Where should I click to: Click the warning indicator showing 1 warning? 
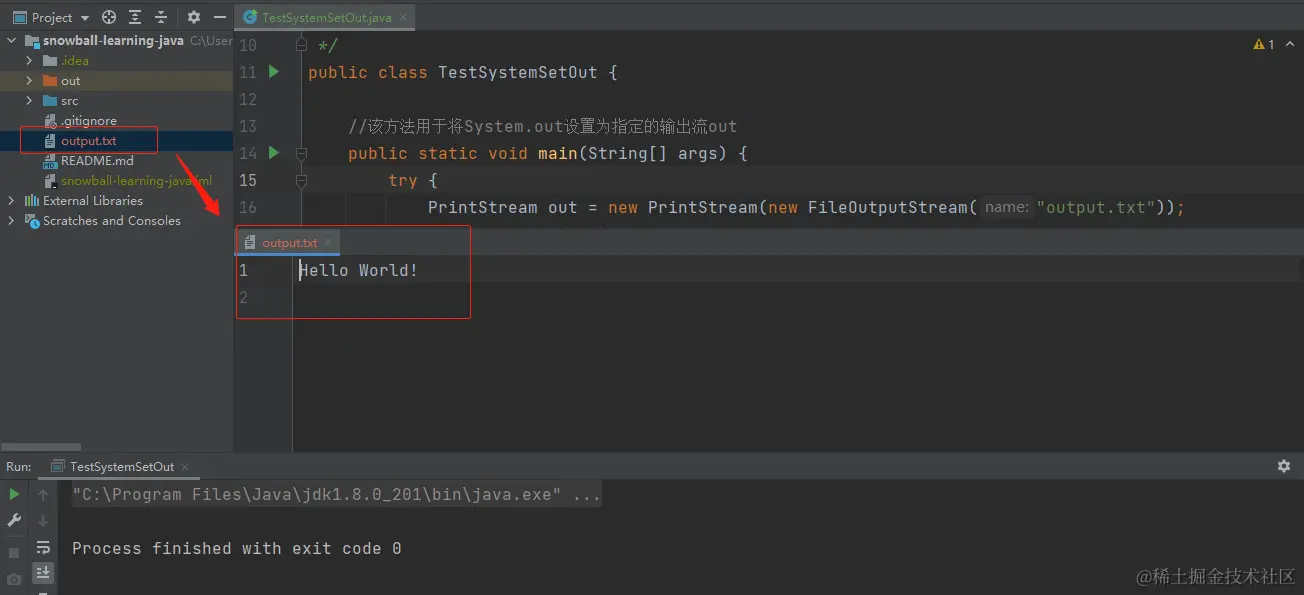point(1264,45)
